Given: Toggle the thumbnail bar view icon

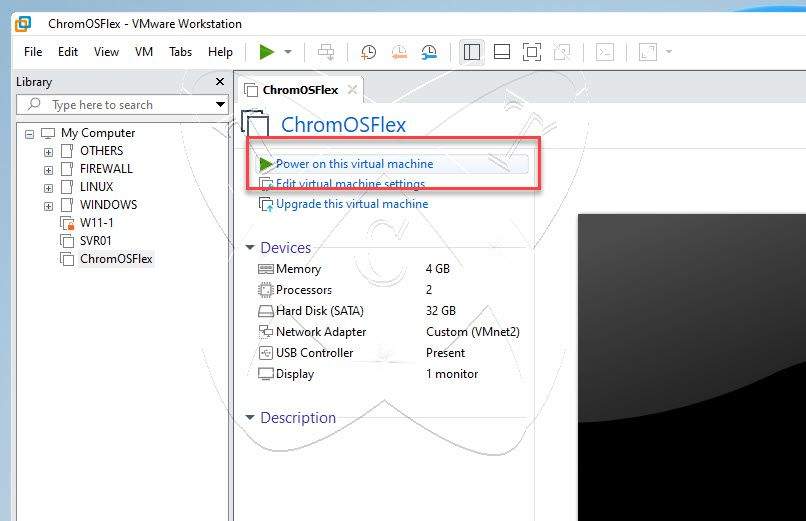Looking at the screenshot, I should click(x=502, y=52).
